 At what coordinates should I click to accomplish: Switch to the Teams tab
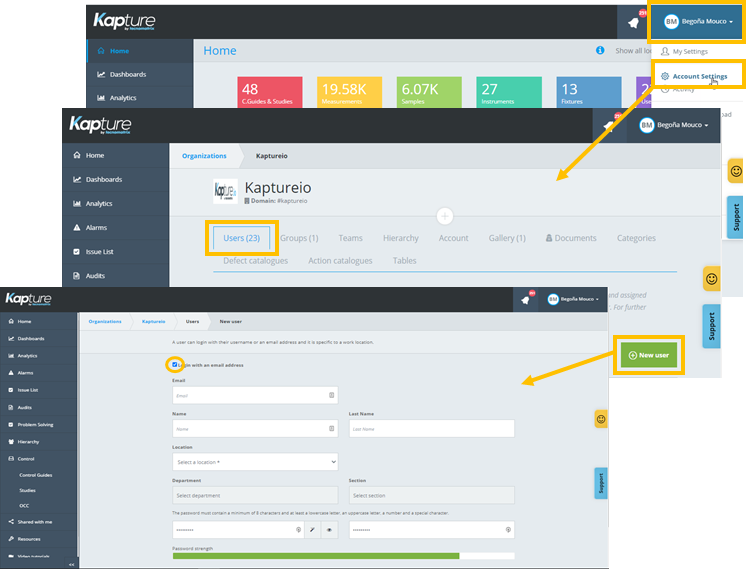[351, 238]
